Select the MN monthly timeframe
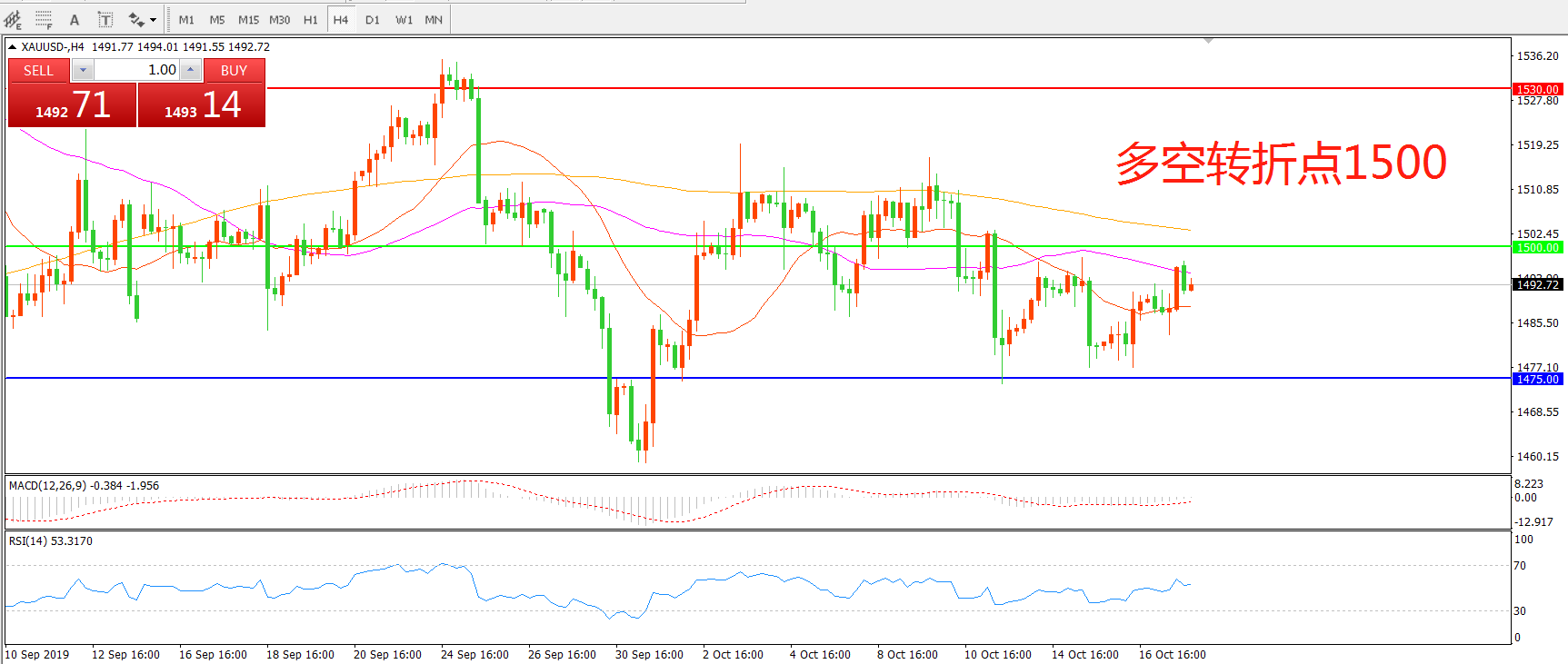 click(x=434, y=19)
